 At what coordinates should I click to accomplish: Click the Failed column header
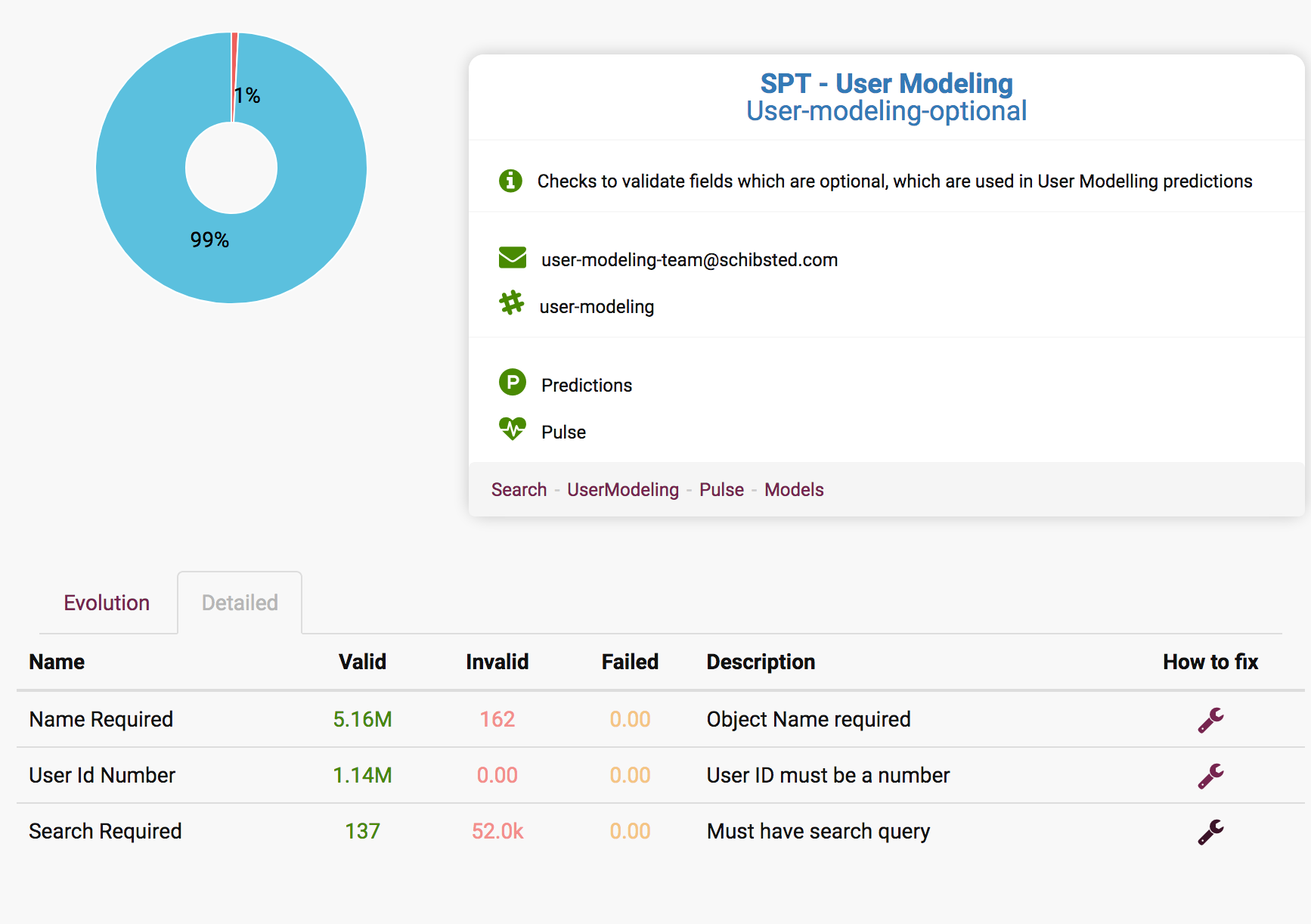click(x=630, y=662)
